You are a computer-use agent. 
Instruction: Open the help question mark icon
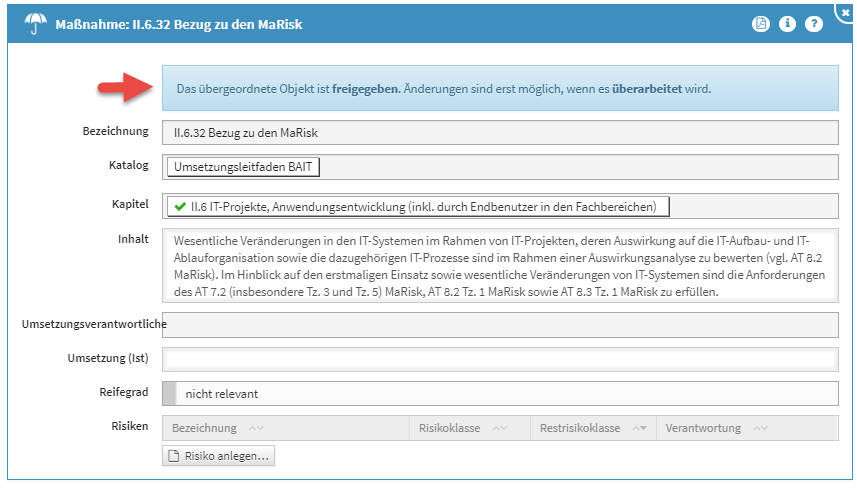click(x=814, y=23)
